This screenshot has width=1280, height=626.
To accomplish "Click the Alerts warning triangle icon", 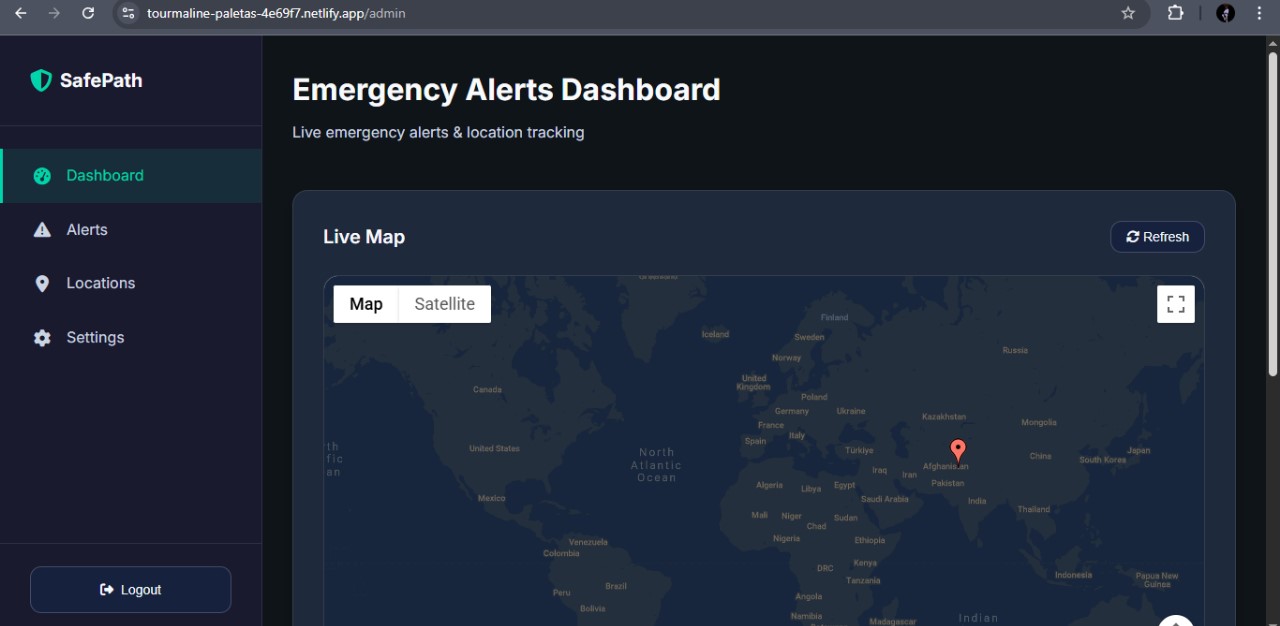I will (42, 230).
